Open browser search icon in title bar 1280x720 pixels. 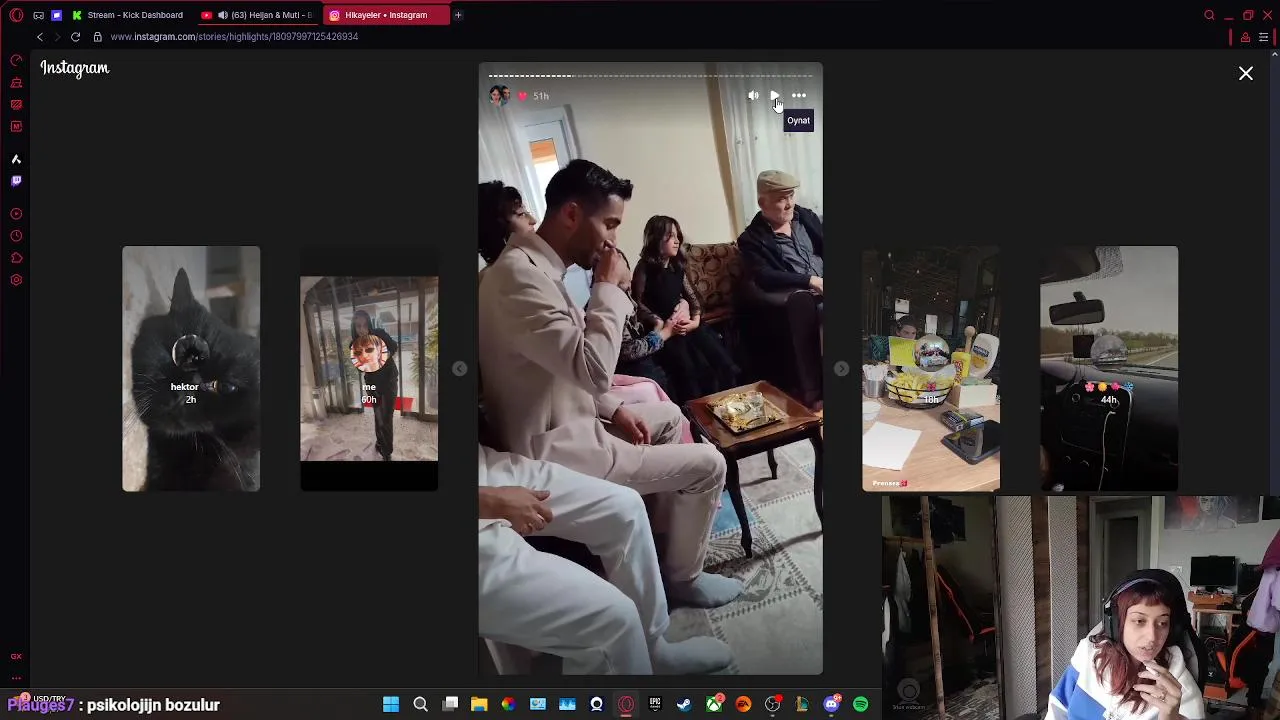click(x=1209, y=15)
